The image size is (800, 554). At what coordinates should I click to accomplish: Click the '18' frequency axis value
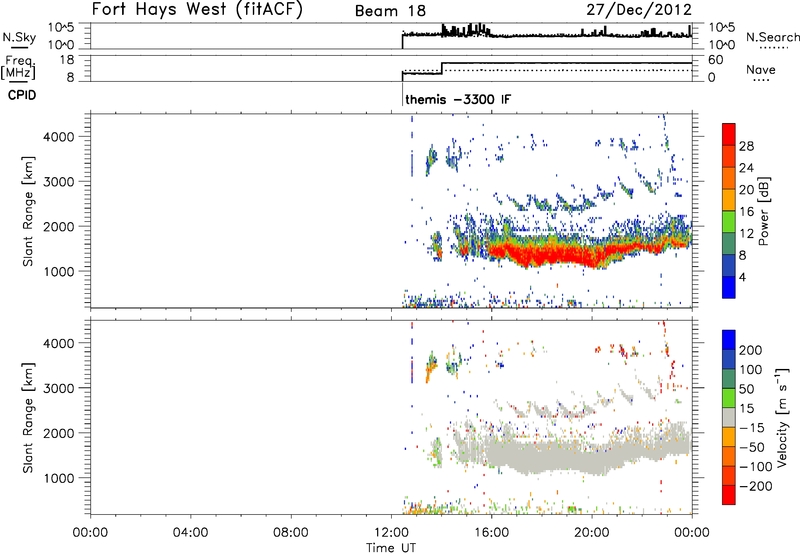click(66, 60)
